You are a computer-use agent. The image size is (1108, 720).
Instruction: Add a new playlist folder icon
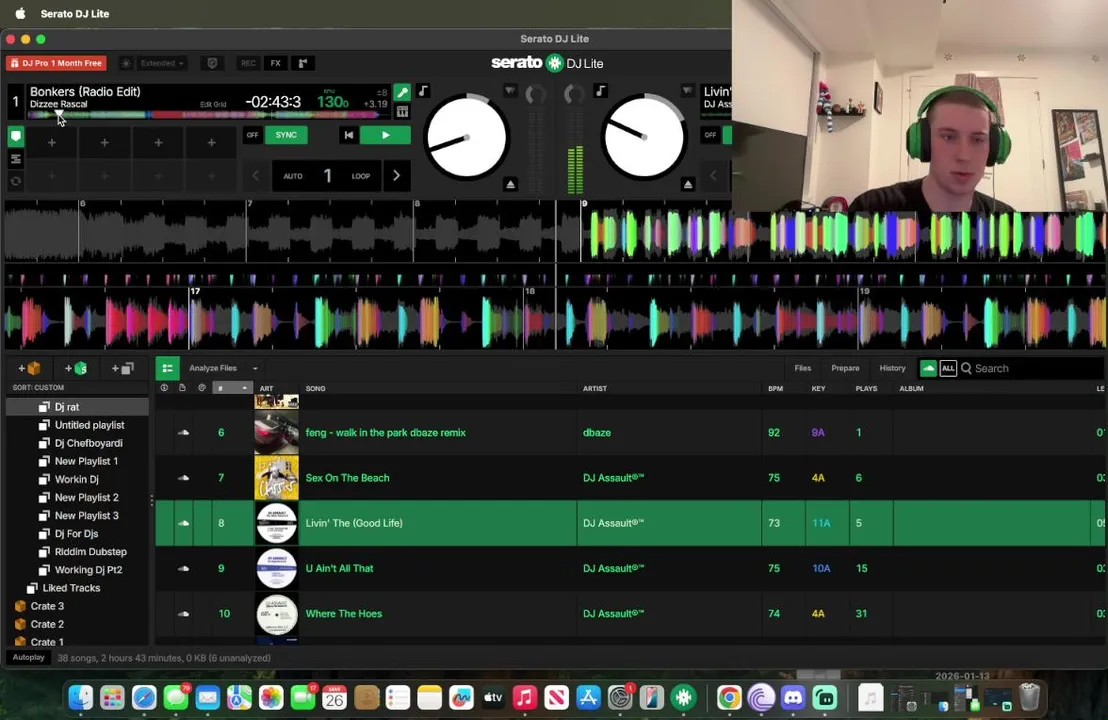122,368
